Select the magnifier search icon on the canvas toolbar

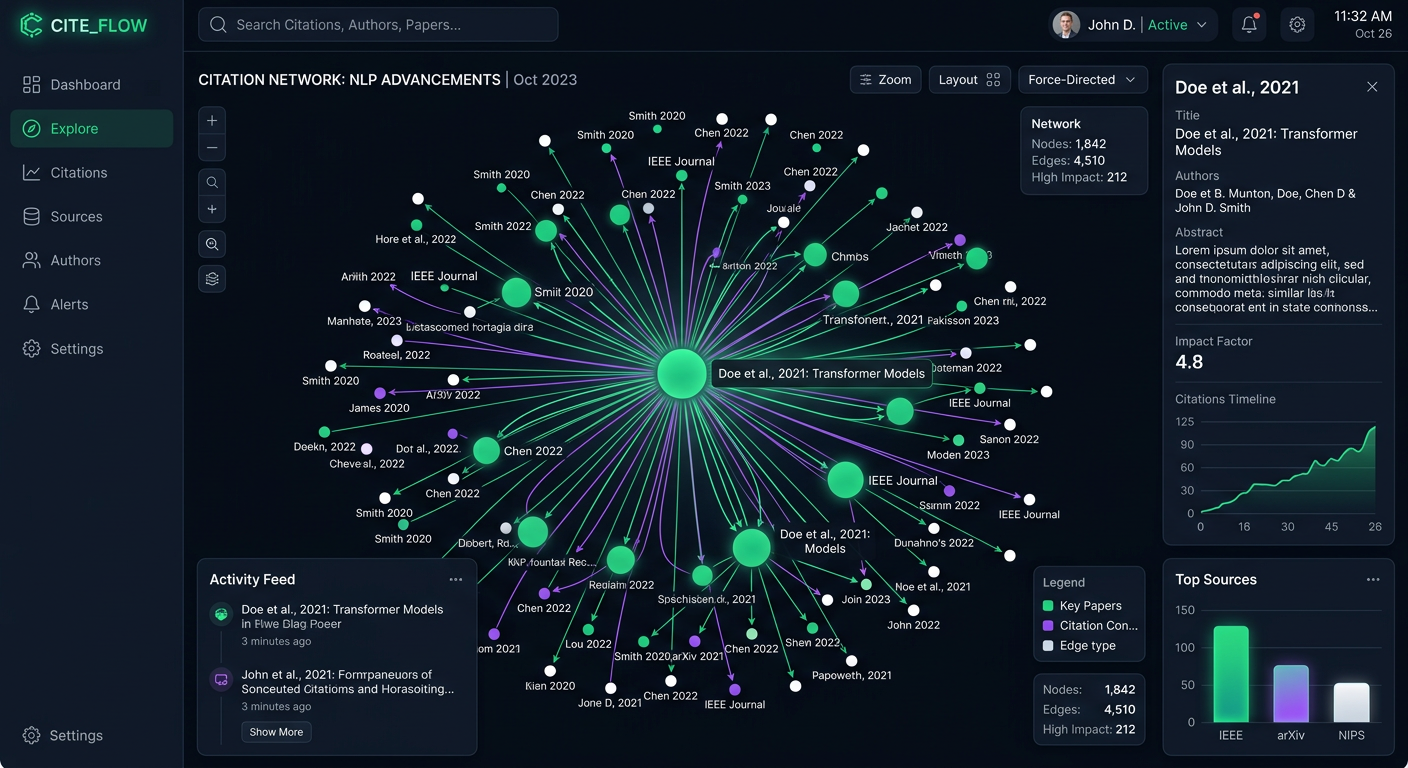point(211,182)
